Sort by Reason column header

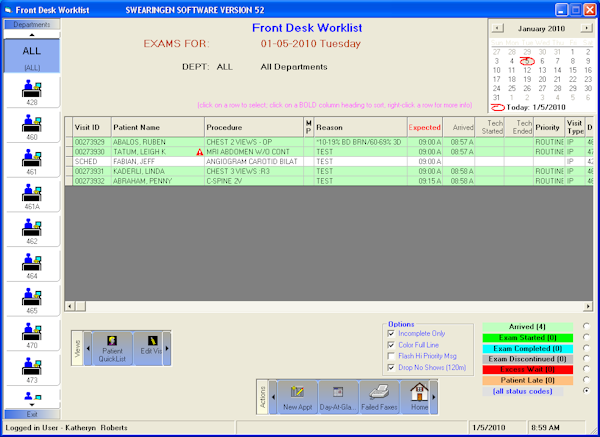click(x=361, y=127)
